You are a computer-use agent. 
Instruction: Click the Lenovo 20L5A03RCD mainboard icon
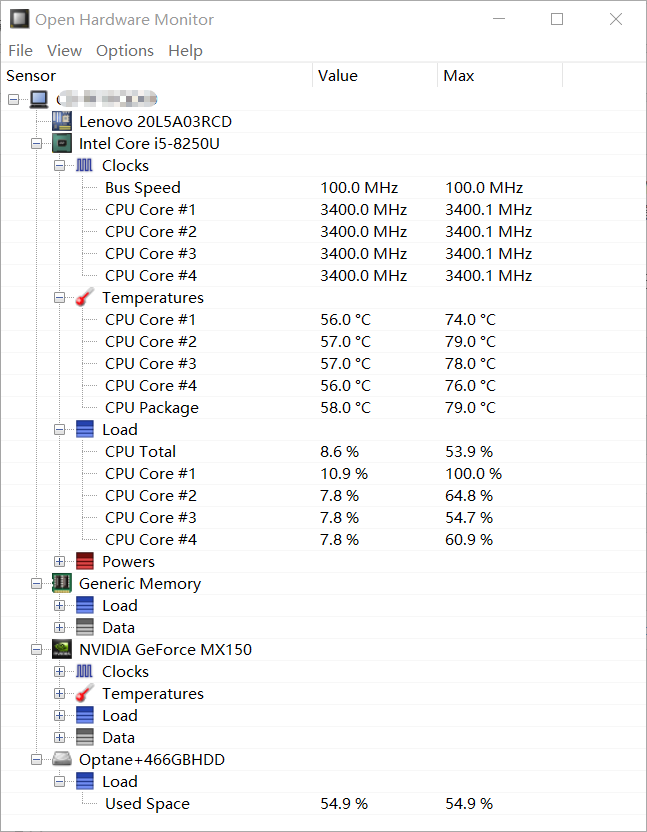pyautogui.click(x=62, y=121)
